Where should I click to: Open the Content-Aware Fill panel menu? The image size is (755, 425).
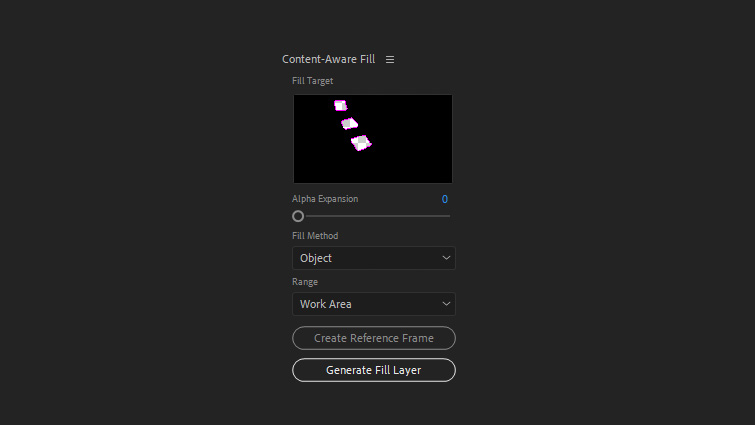390,60
